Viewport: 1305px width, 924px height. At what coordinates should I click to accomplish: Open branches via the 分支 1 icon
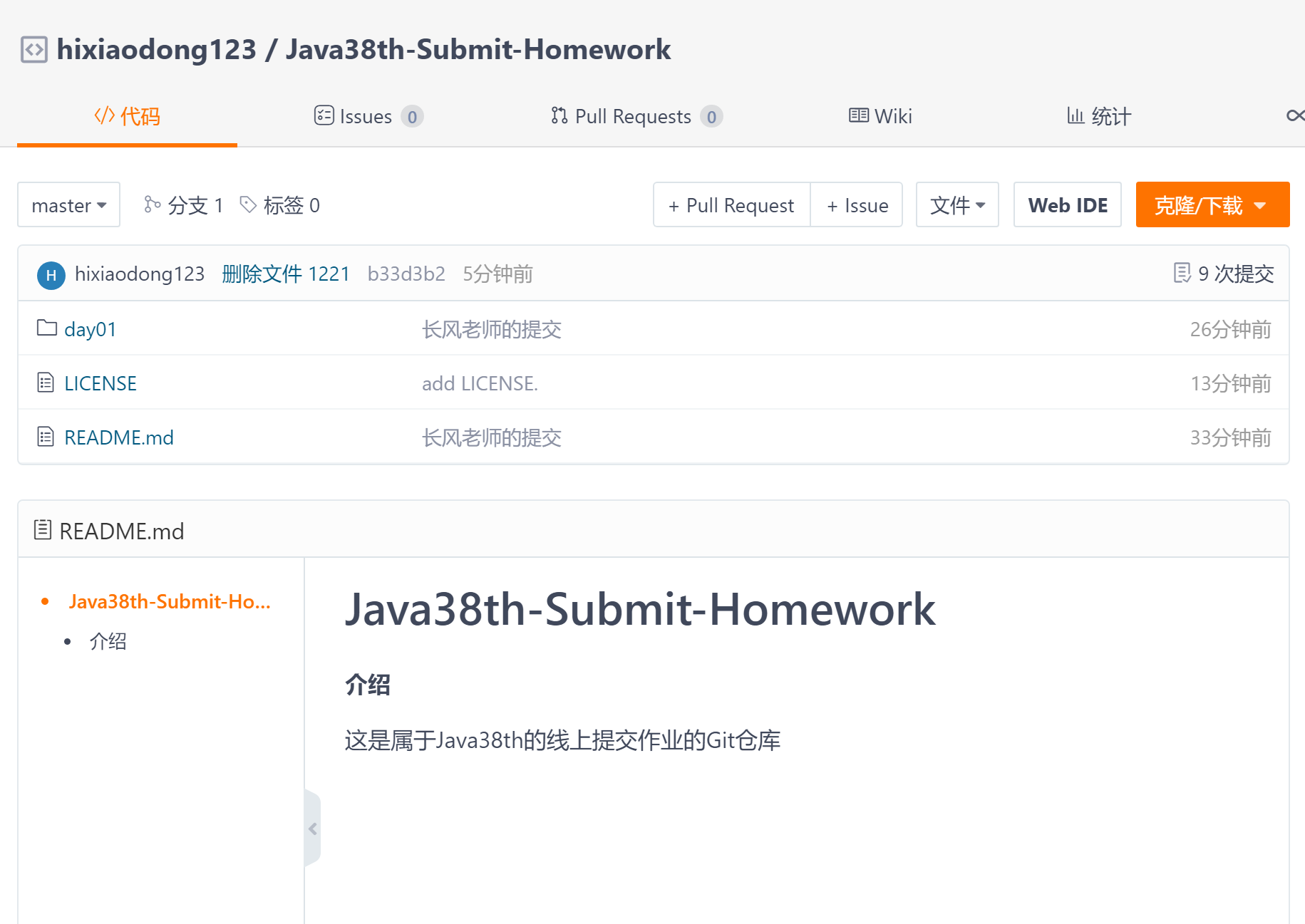152,204
